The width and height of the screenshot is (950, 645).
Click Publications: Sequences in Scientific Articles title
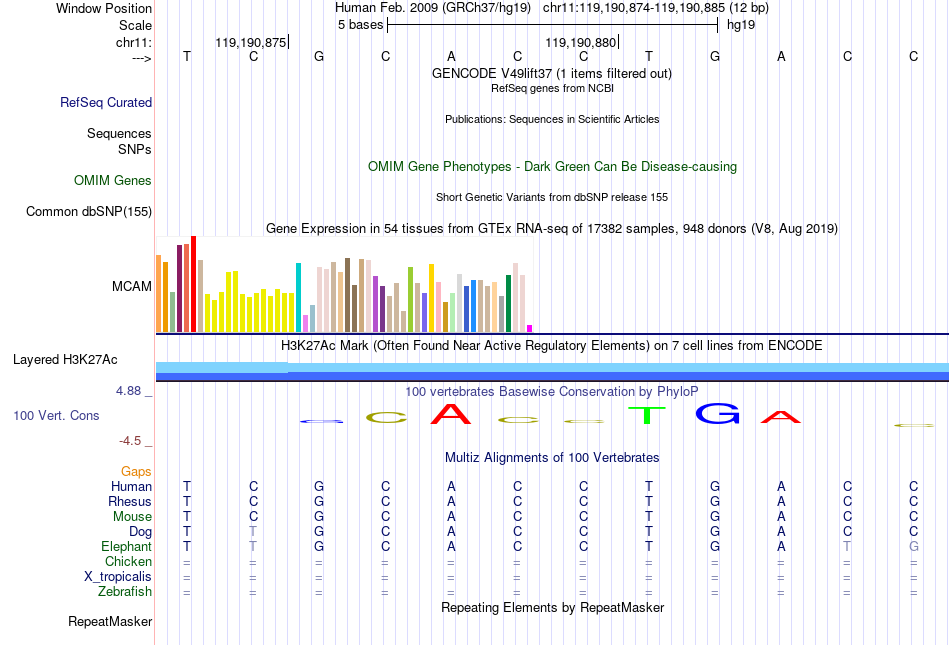pos(552,119)
